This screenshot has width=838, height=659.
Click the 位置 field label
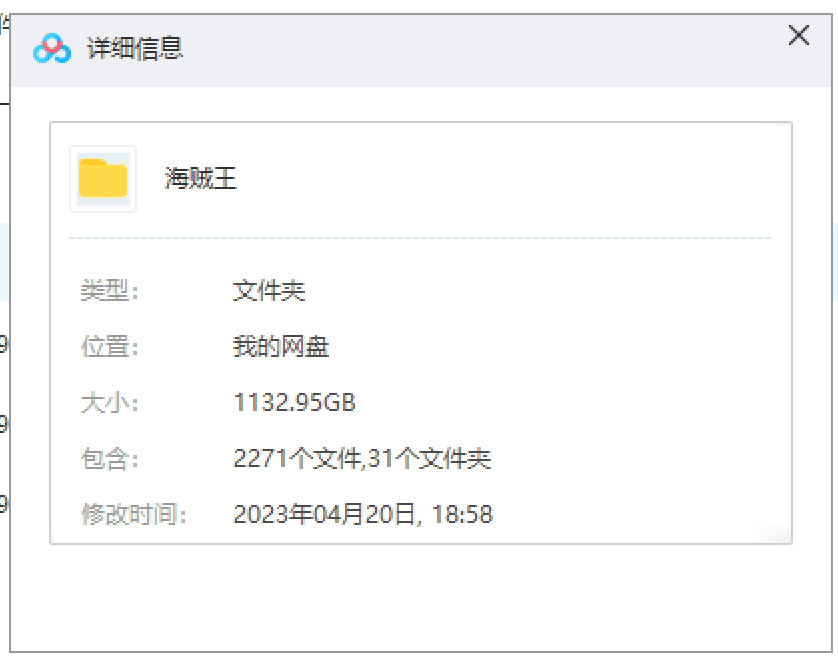coord(110,346)
